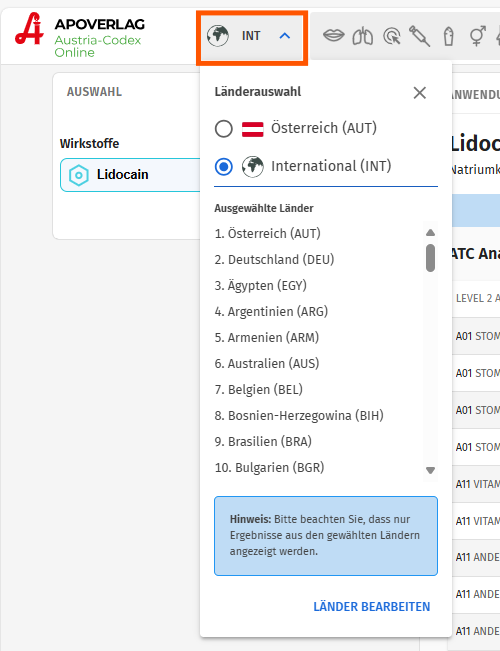The image size is (500, 651).
Task: Select the International (INT) radio button
Action: point(223,166)
